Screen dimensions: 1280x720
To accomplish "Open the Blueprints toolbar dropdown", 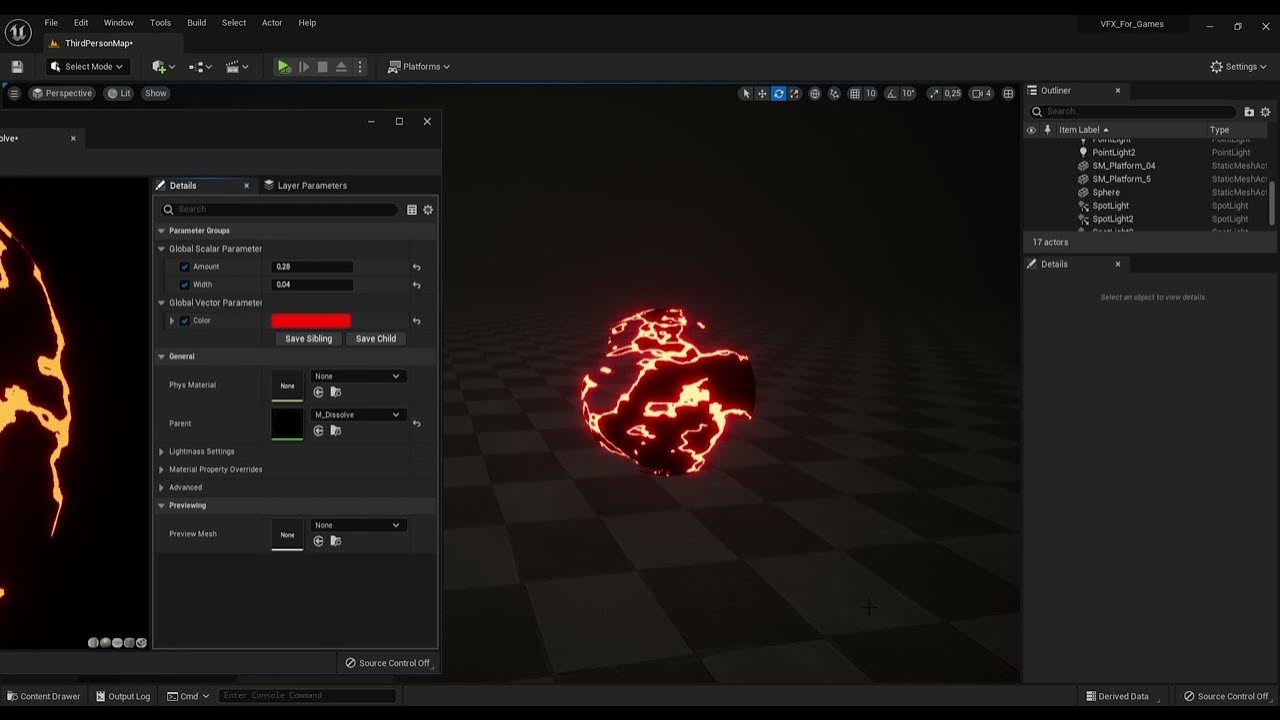I will pyautogui.click(x=200, y=67).
